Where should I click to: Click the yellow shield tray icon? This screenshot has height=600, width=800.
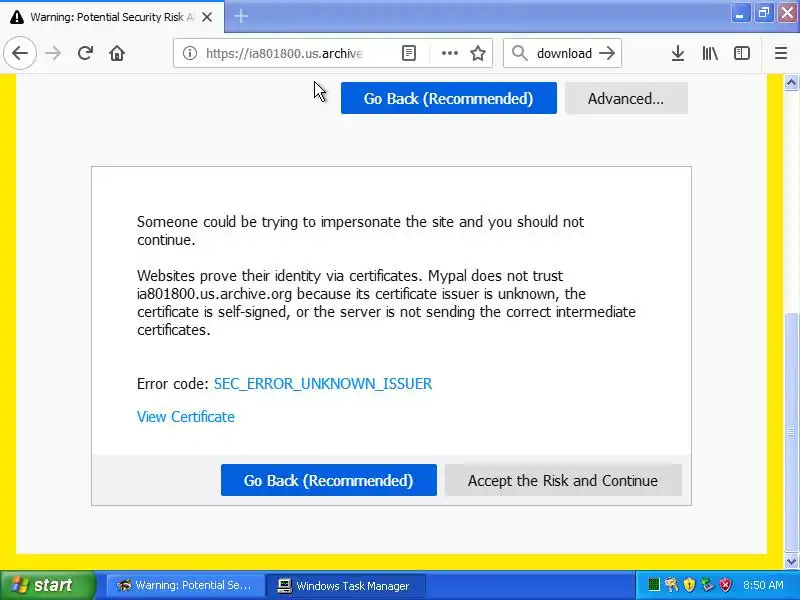tap(689, 585)
